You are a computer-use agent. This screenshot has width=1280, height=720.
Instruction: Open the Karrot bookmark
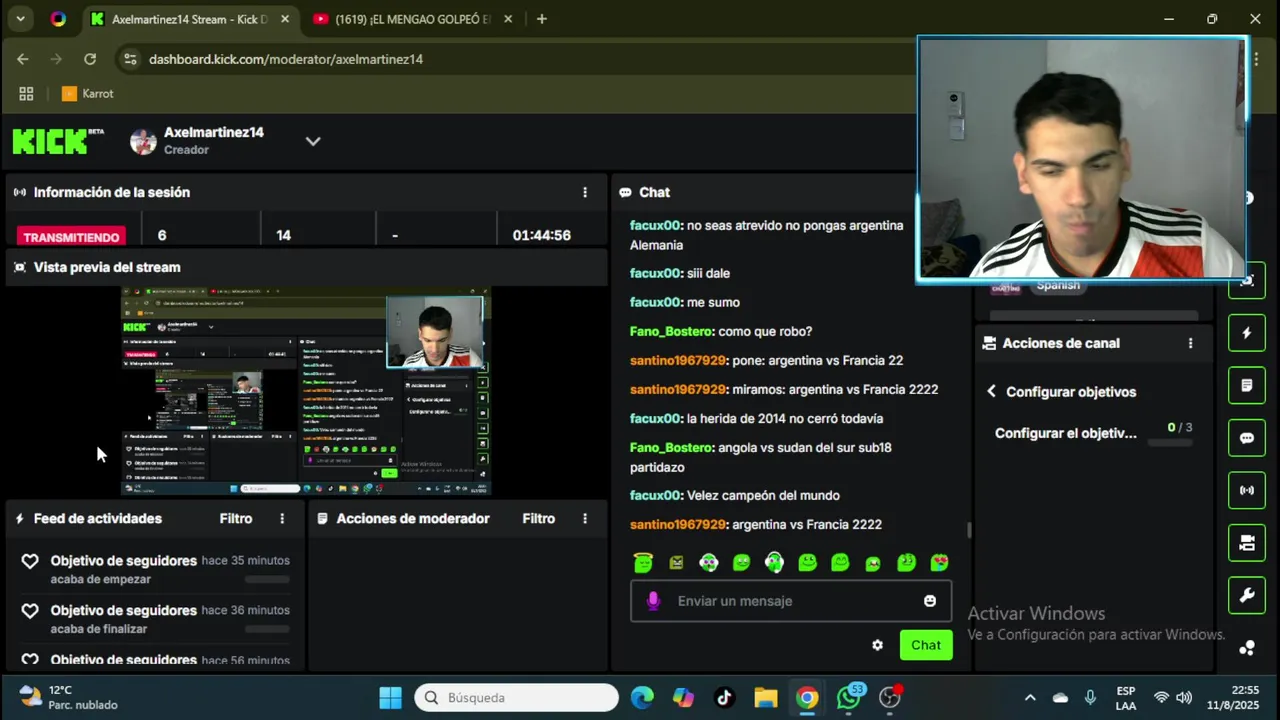click(88, 93)
